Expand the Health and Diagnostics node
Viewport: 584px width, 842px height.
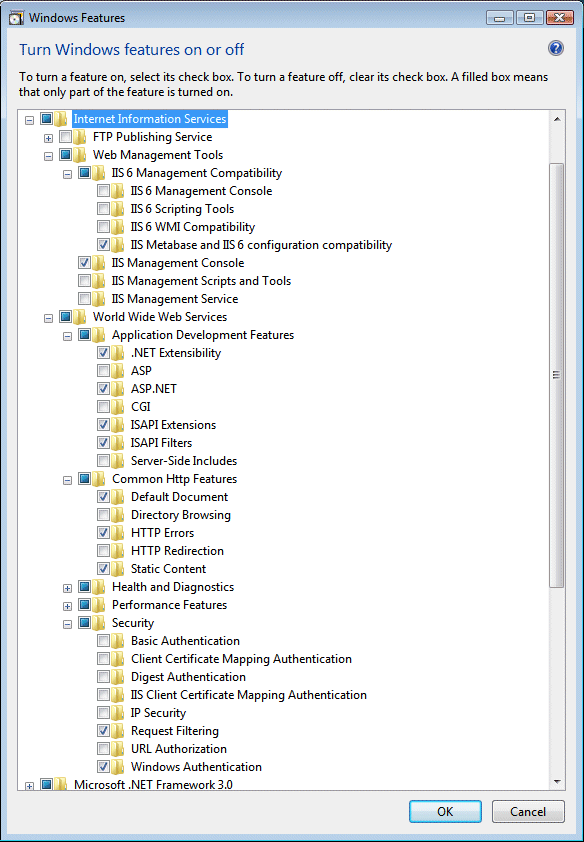(67, 588)
